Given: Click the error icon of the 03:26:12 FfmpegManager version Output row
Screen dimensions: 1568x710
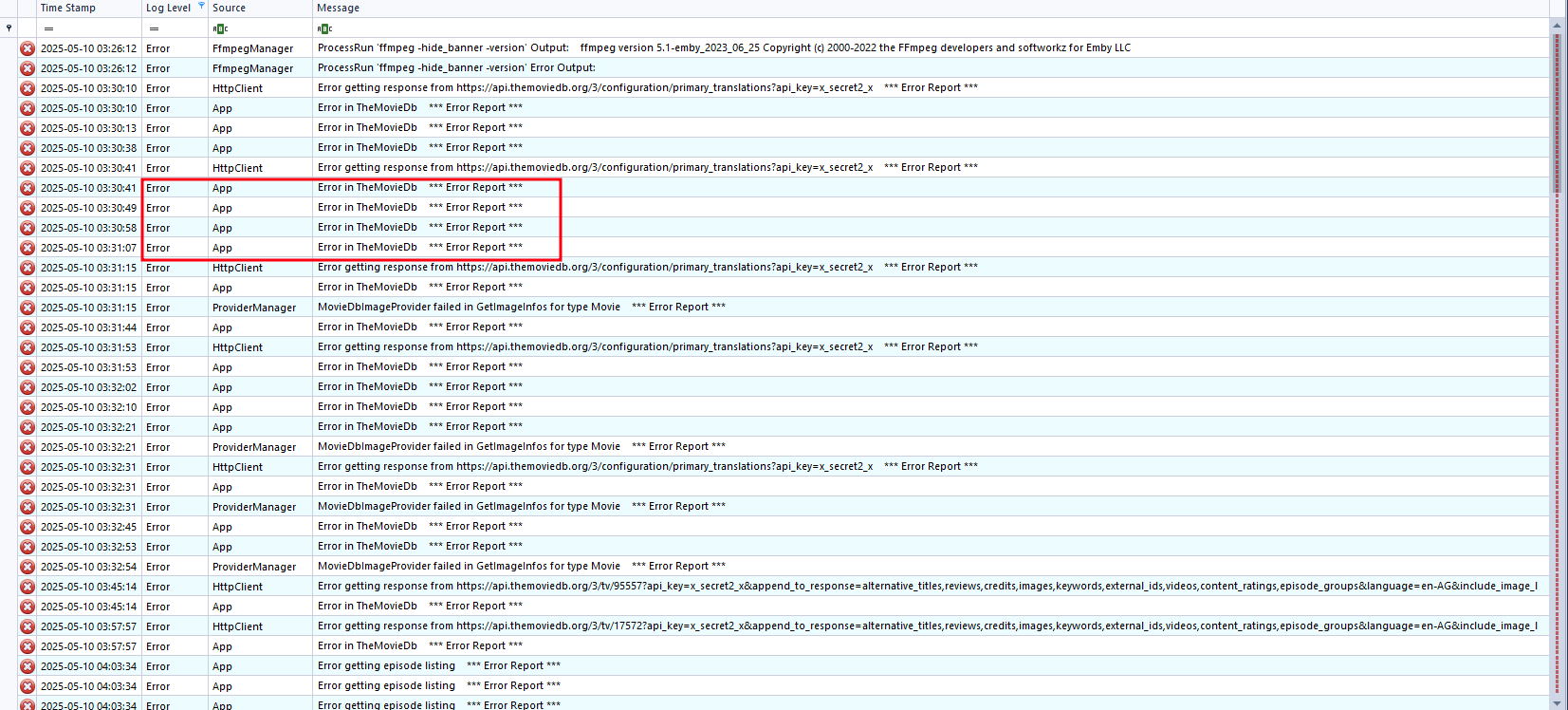Looking at the screenshot, I should click(x=28, y=48).
